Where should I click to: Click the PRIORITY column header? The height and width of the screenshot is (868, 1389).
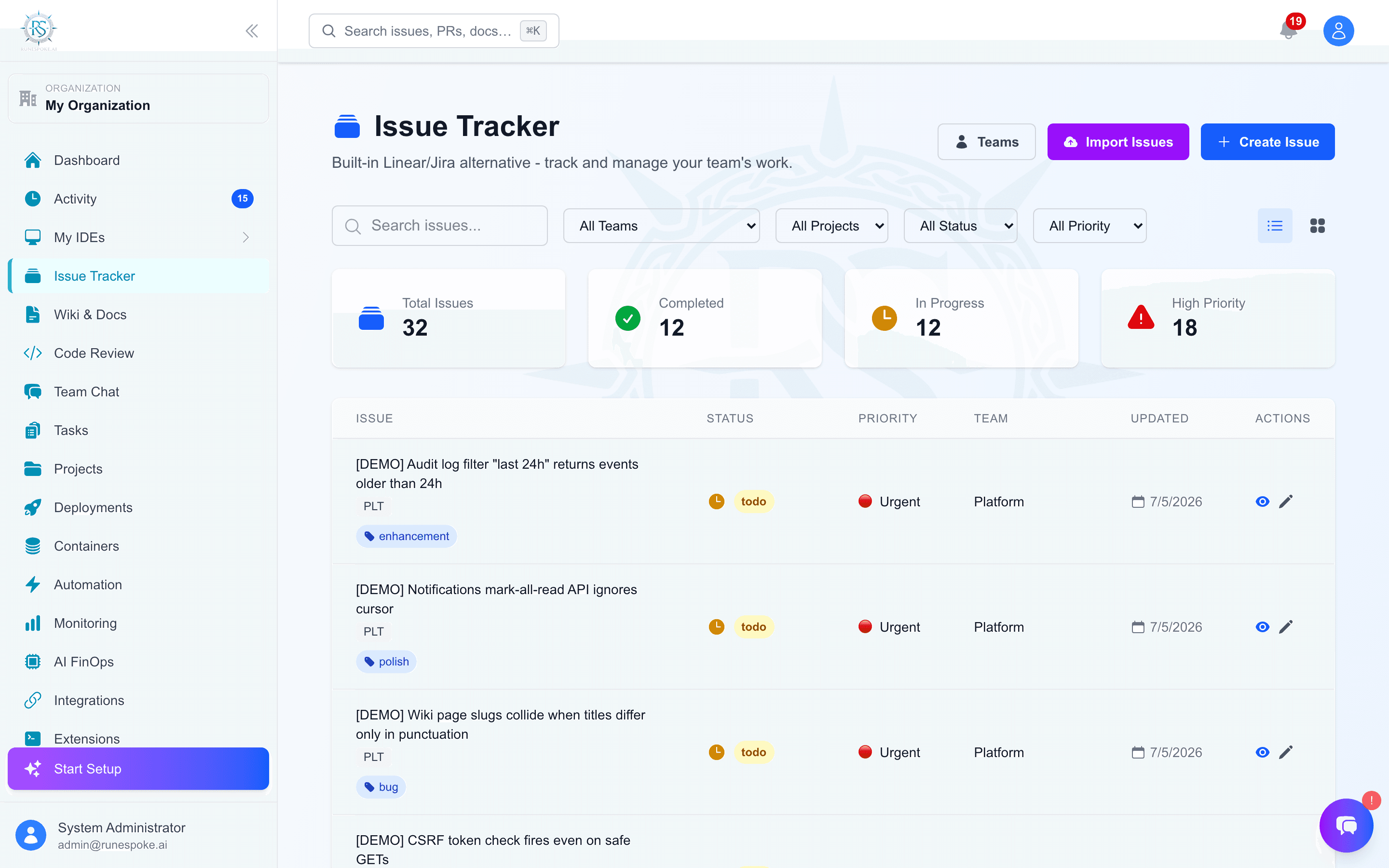[x=887, y=419]
